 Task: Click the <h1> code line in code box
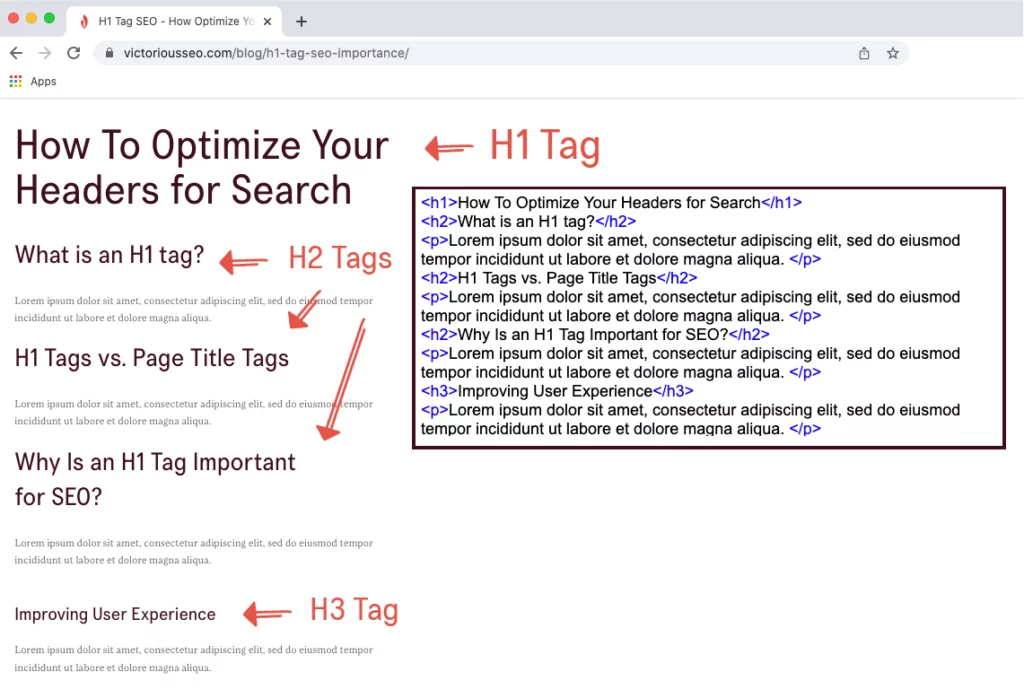point(611,202)
